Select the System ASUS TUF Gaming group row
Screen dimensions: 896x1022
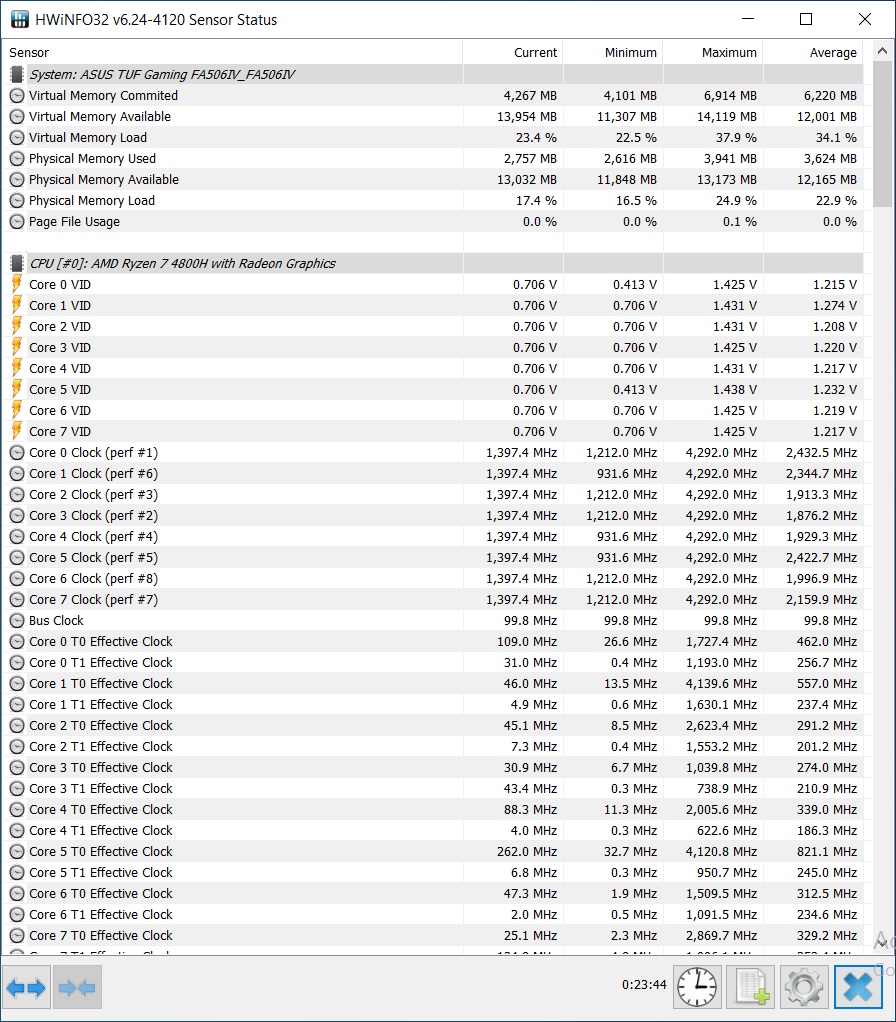435,74
